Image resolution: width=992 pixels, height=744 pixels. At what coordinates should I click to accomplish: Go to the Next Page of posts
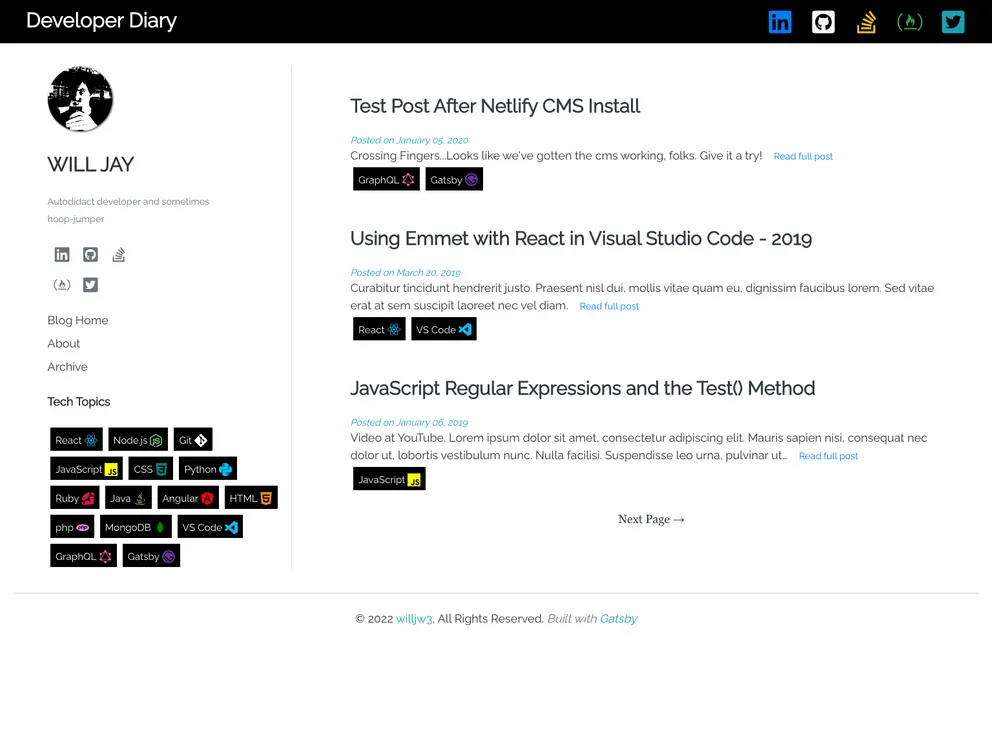[651, 519]
